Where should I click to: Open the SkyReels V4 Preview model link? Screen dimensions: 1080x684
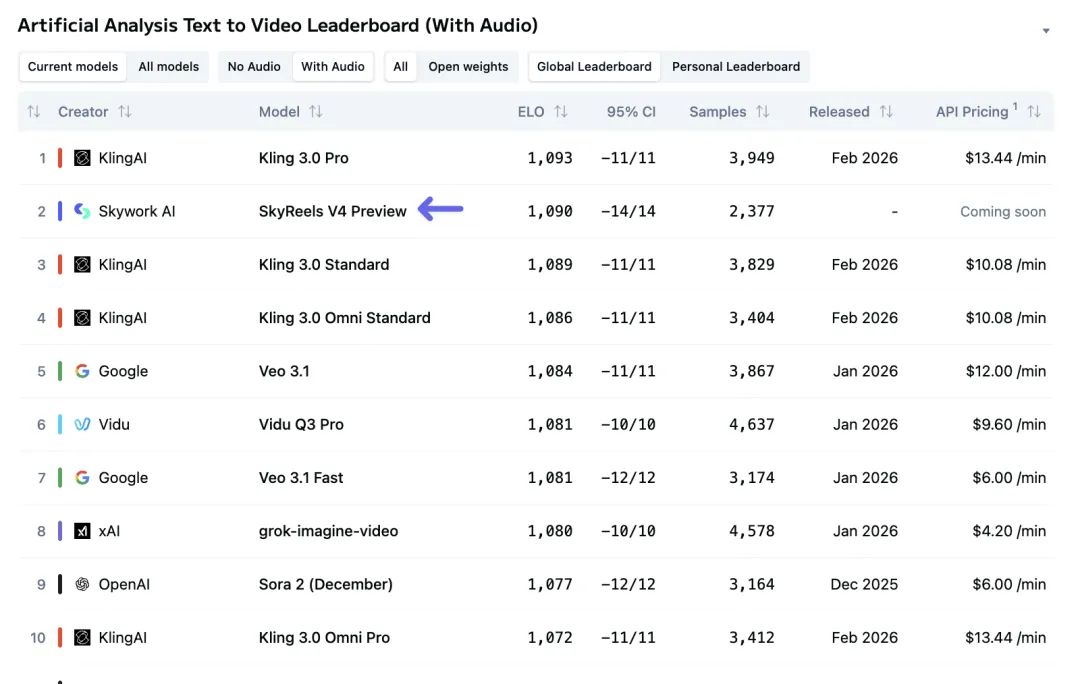tap(333, 211)
